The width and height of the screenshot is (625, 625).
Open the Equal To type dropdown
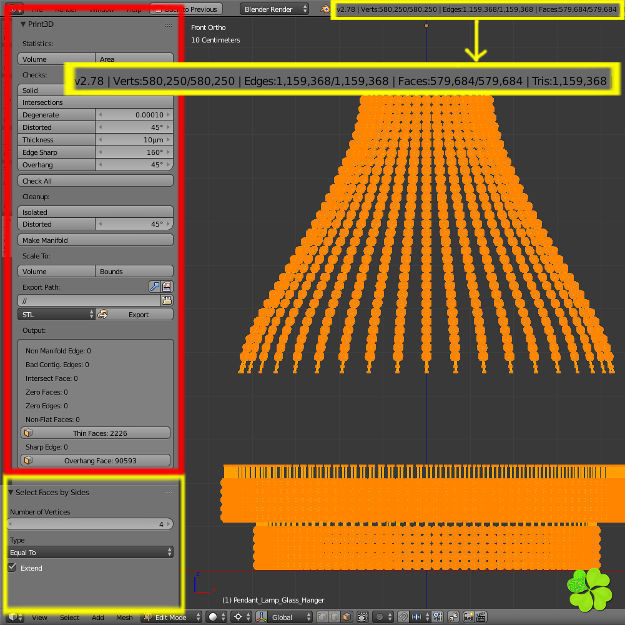point(91,552)
